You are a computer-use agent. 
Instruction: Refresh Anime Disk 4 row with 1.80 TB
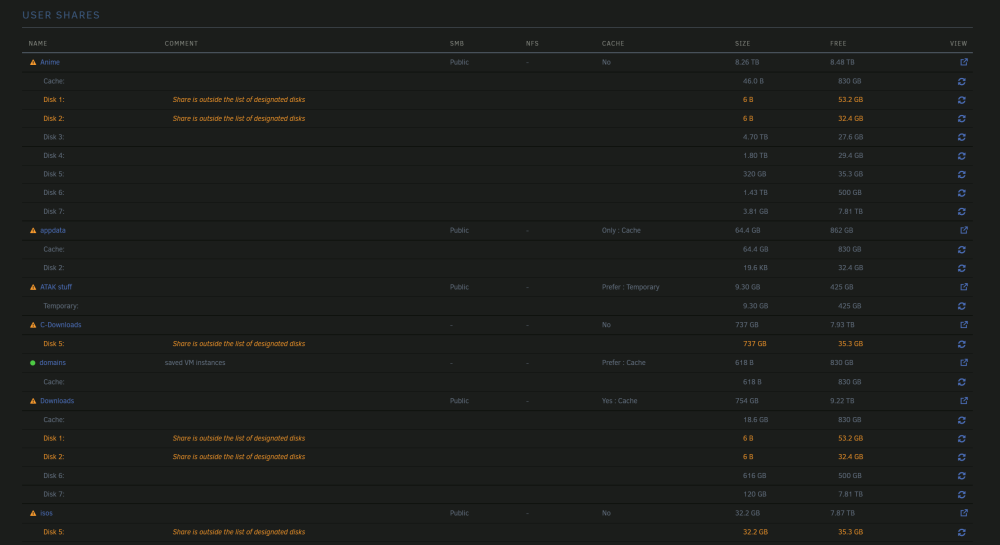(962, 156)
